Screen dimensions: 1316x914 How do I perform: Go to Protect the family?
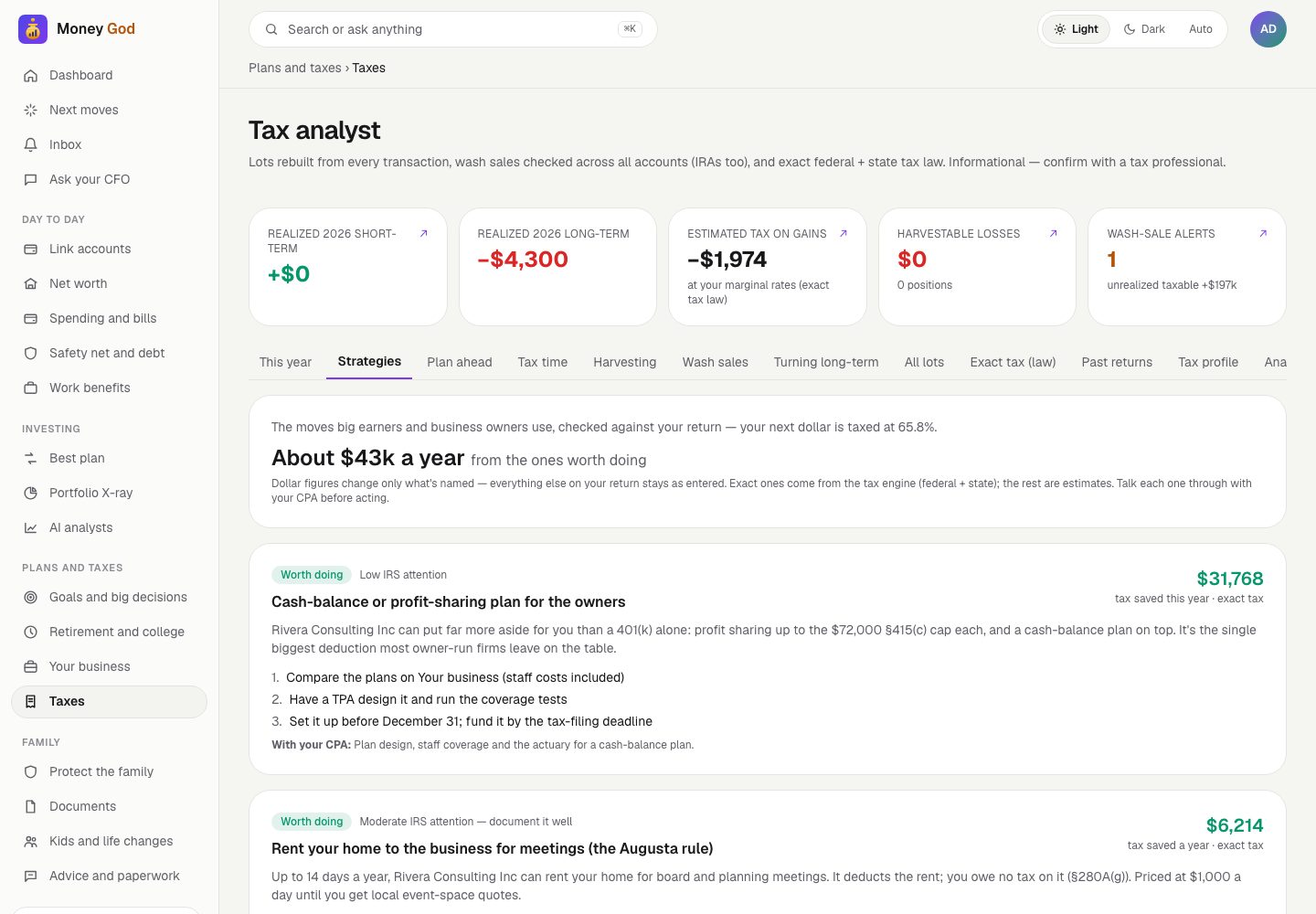tap(109, 771)
